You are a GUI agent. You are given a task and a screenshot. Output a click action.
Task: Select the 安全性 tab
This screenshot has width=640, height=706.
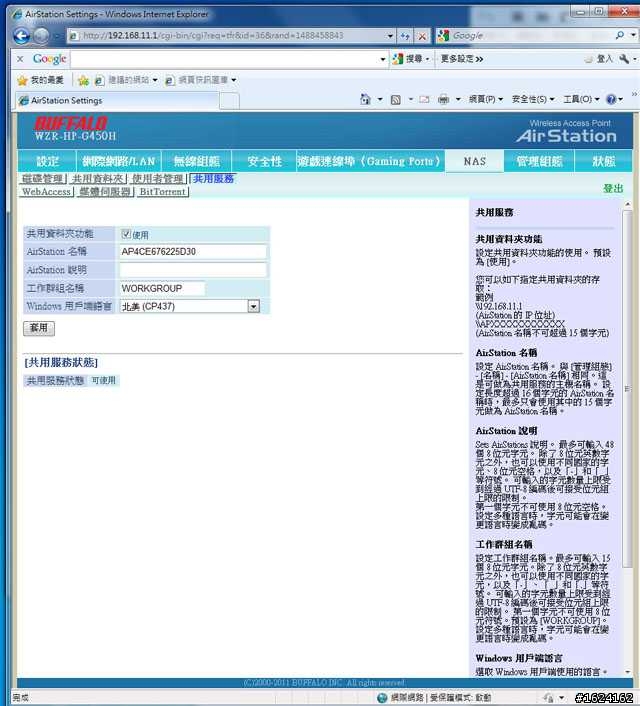[x=264, y=161]
